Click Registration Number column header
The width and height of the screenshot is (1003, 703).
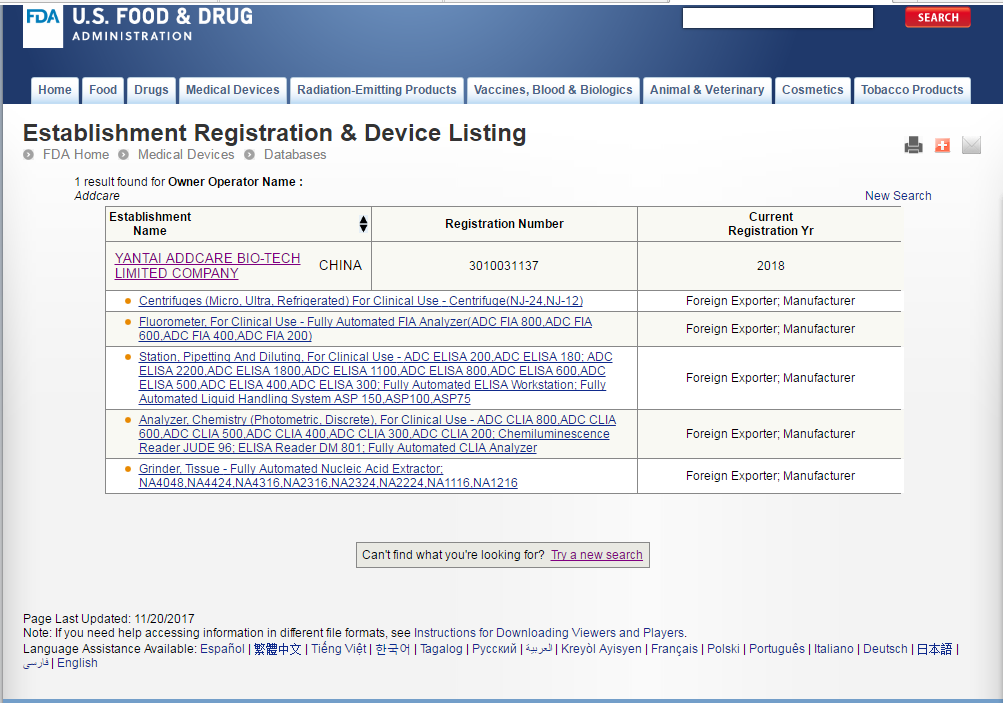[504, 224]
